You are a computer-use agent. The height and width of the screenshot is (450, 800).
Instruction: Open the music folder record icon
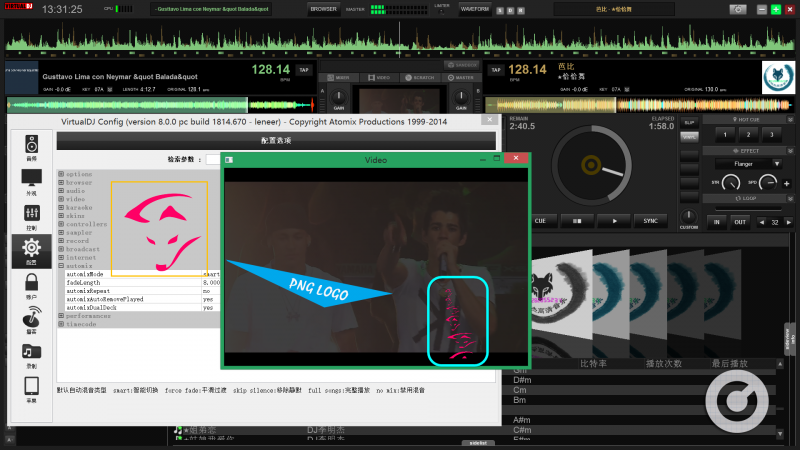(x=31, y=353)
